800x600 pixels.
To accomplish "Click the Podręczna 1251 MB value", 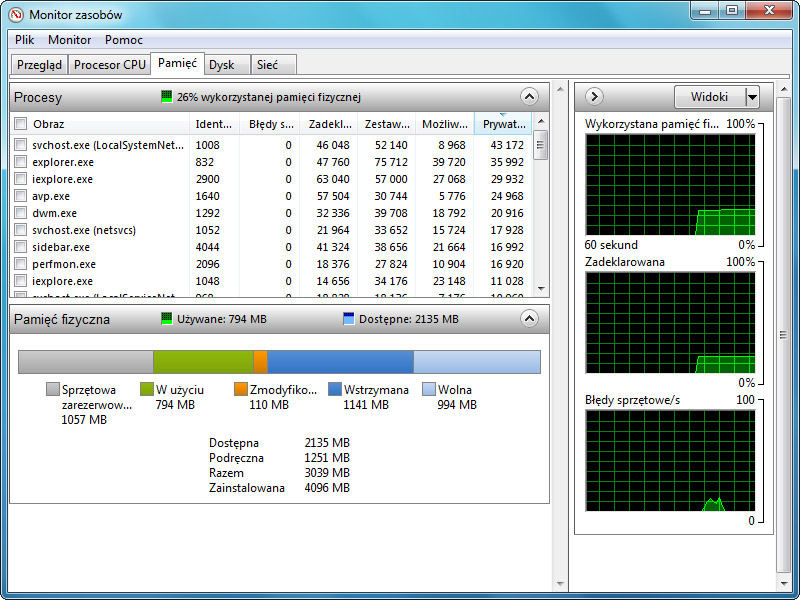I will tap(327, 458).
